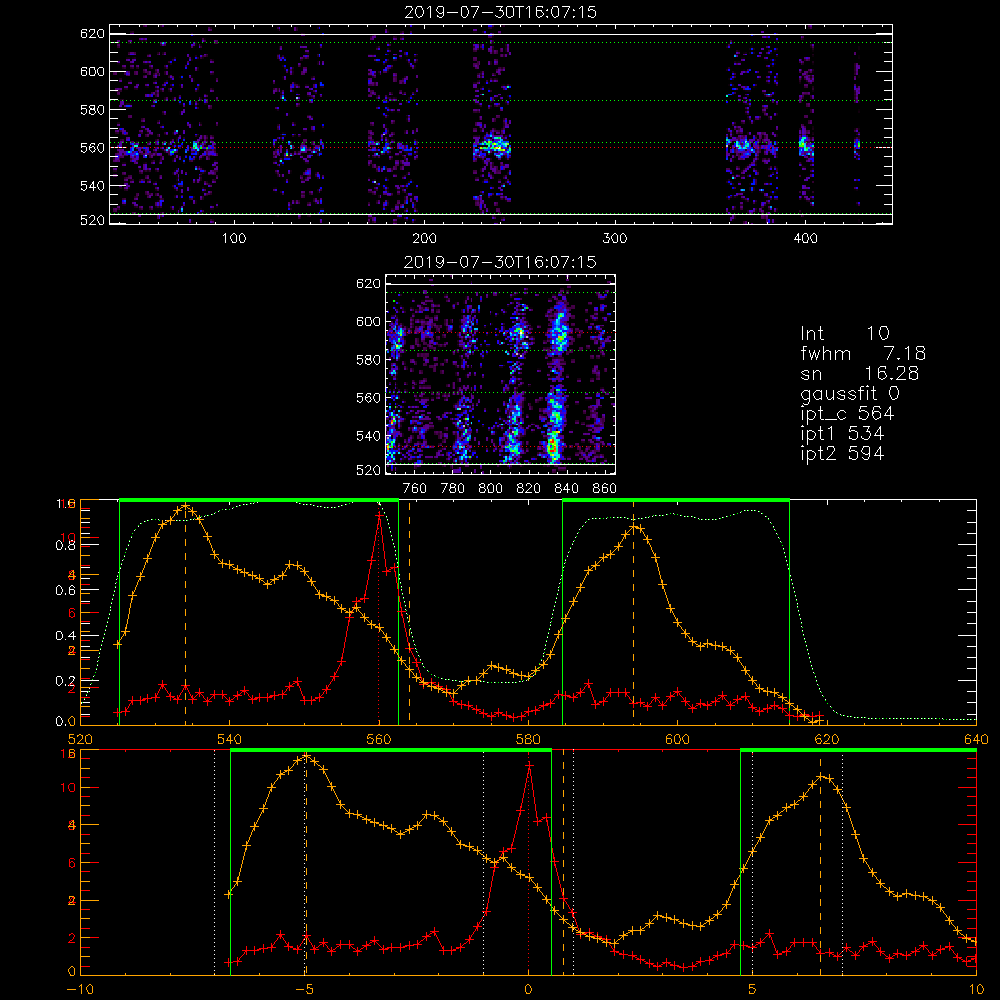
Task: Click x-axis label 860 on middle image
Action: 605,489
